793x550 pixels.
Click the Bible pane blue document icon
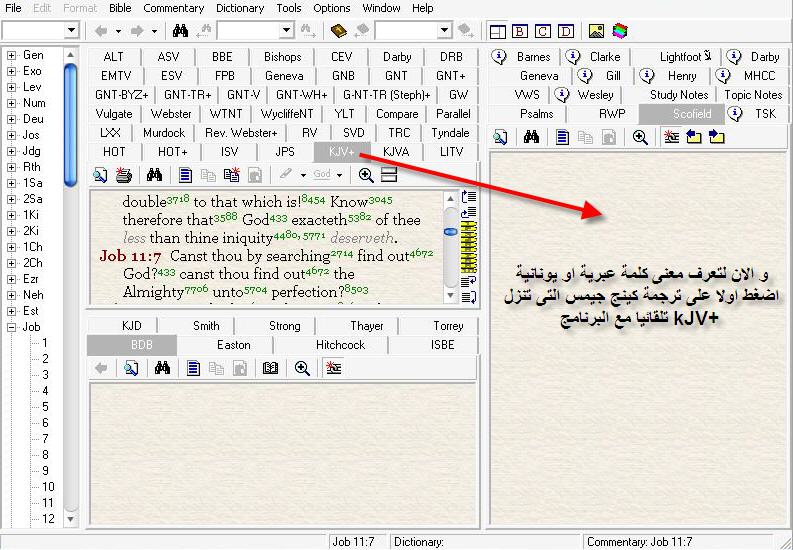coord(185,175)
